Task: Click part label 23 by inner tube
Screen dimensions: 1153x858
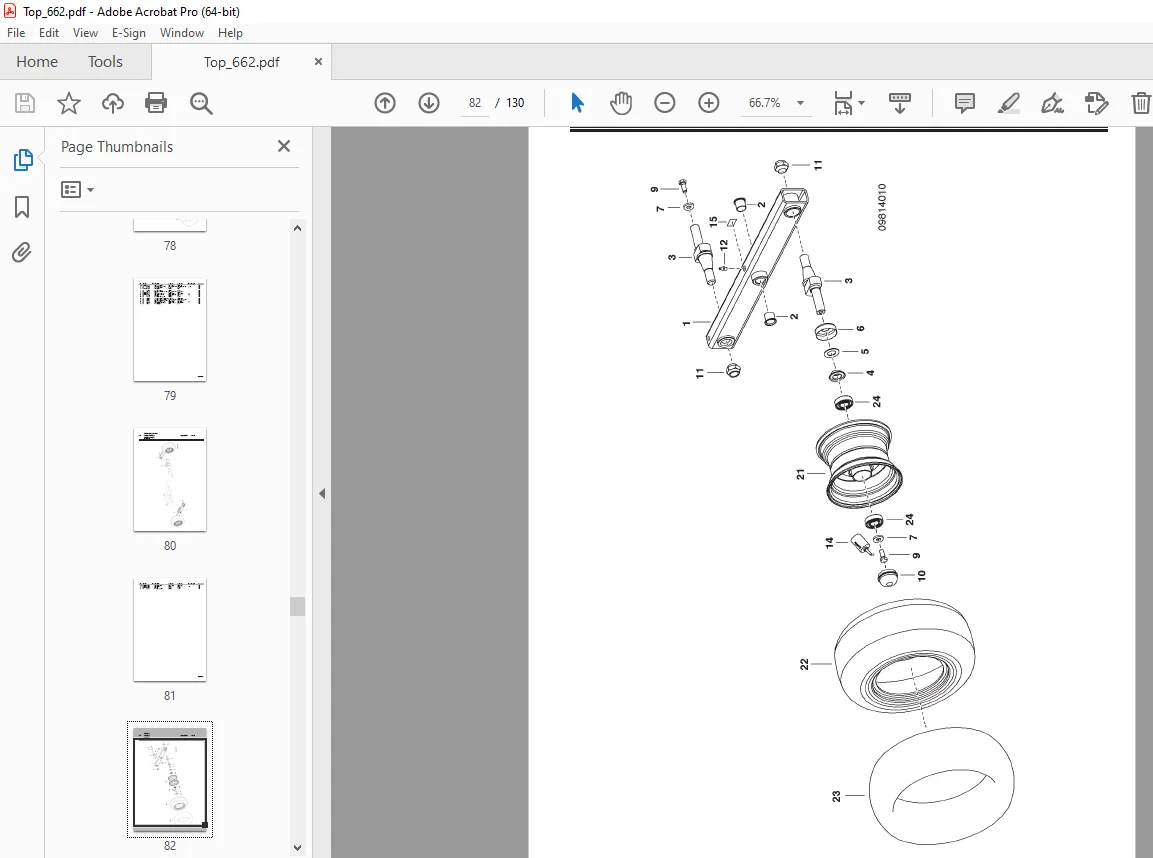Action: (x=836, y=796)
